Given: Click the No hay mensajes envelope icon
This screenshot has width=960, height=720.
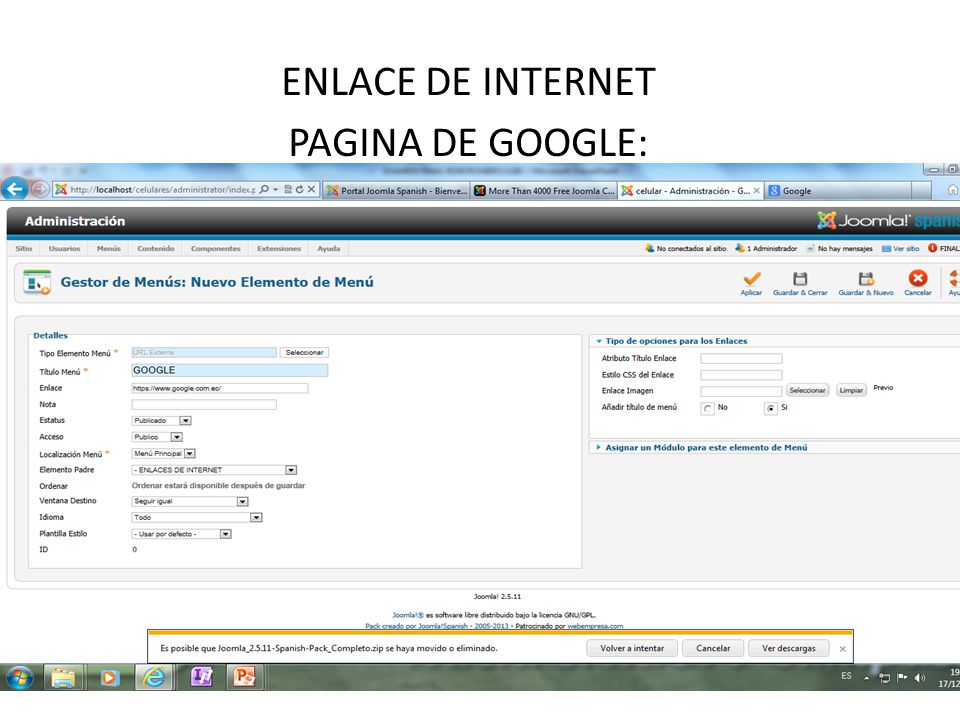Looking at the screenshot, I should click(x=811, y=249).
